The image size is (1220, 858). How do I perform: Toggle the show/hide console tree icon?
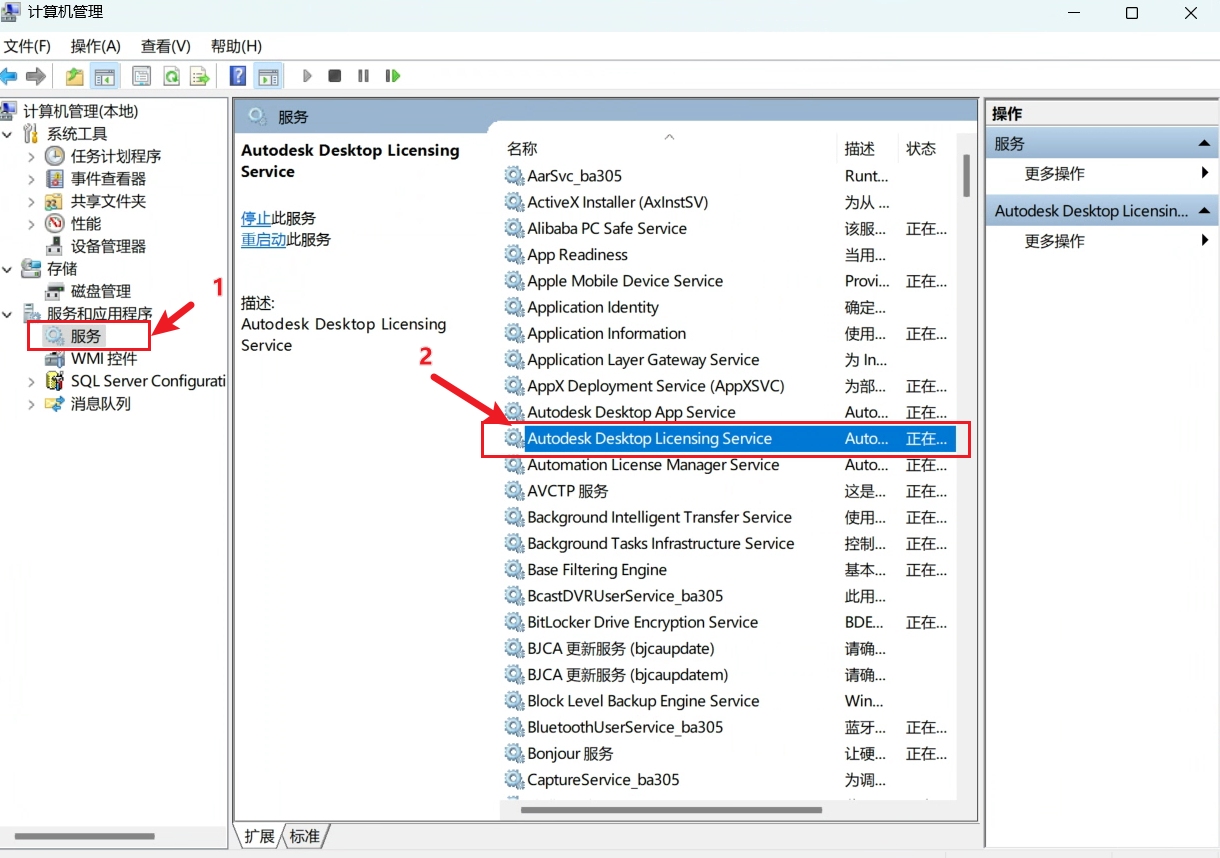pyautogui.click(x=103, y=76)
